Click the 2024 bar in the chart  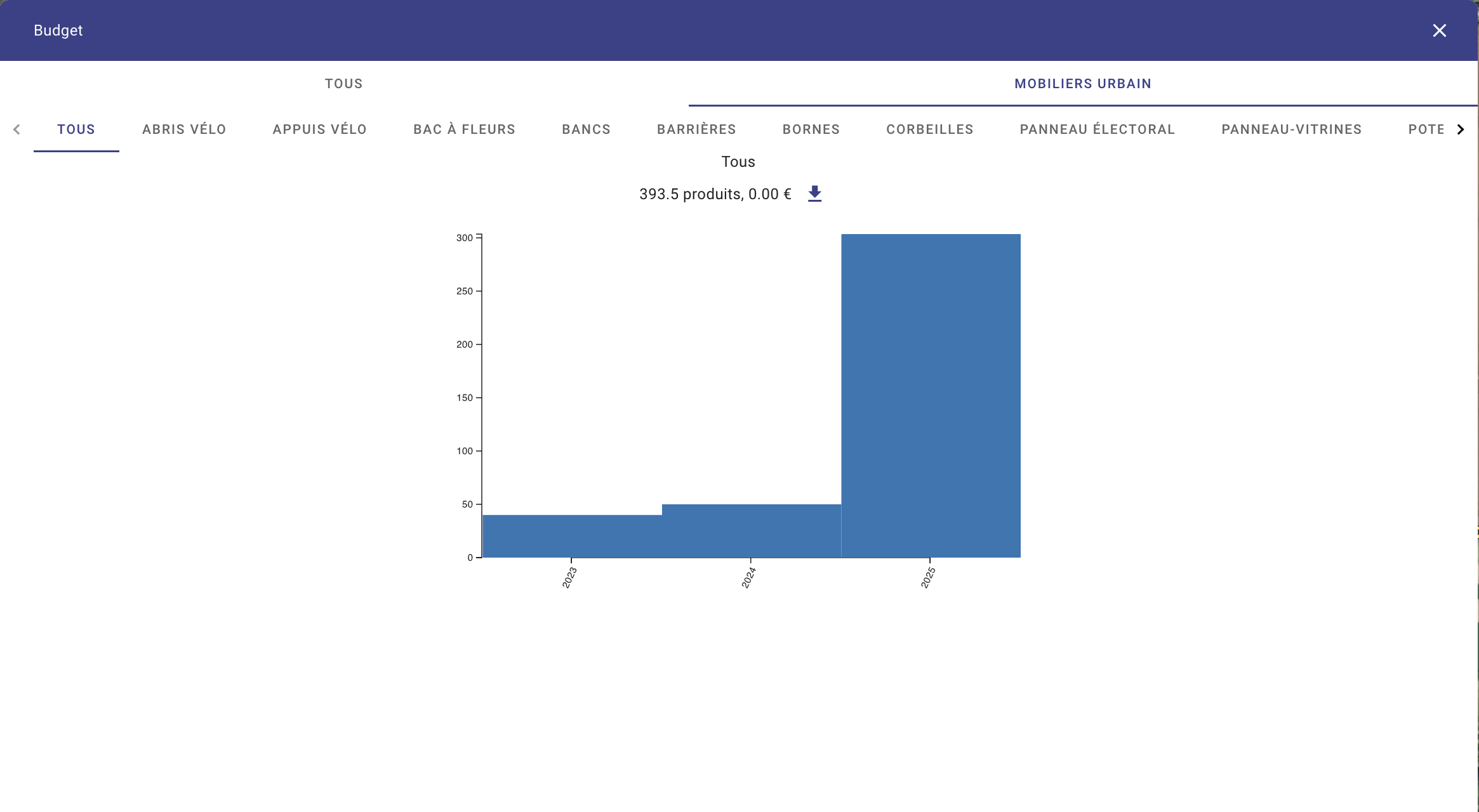point(752,531)
